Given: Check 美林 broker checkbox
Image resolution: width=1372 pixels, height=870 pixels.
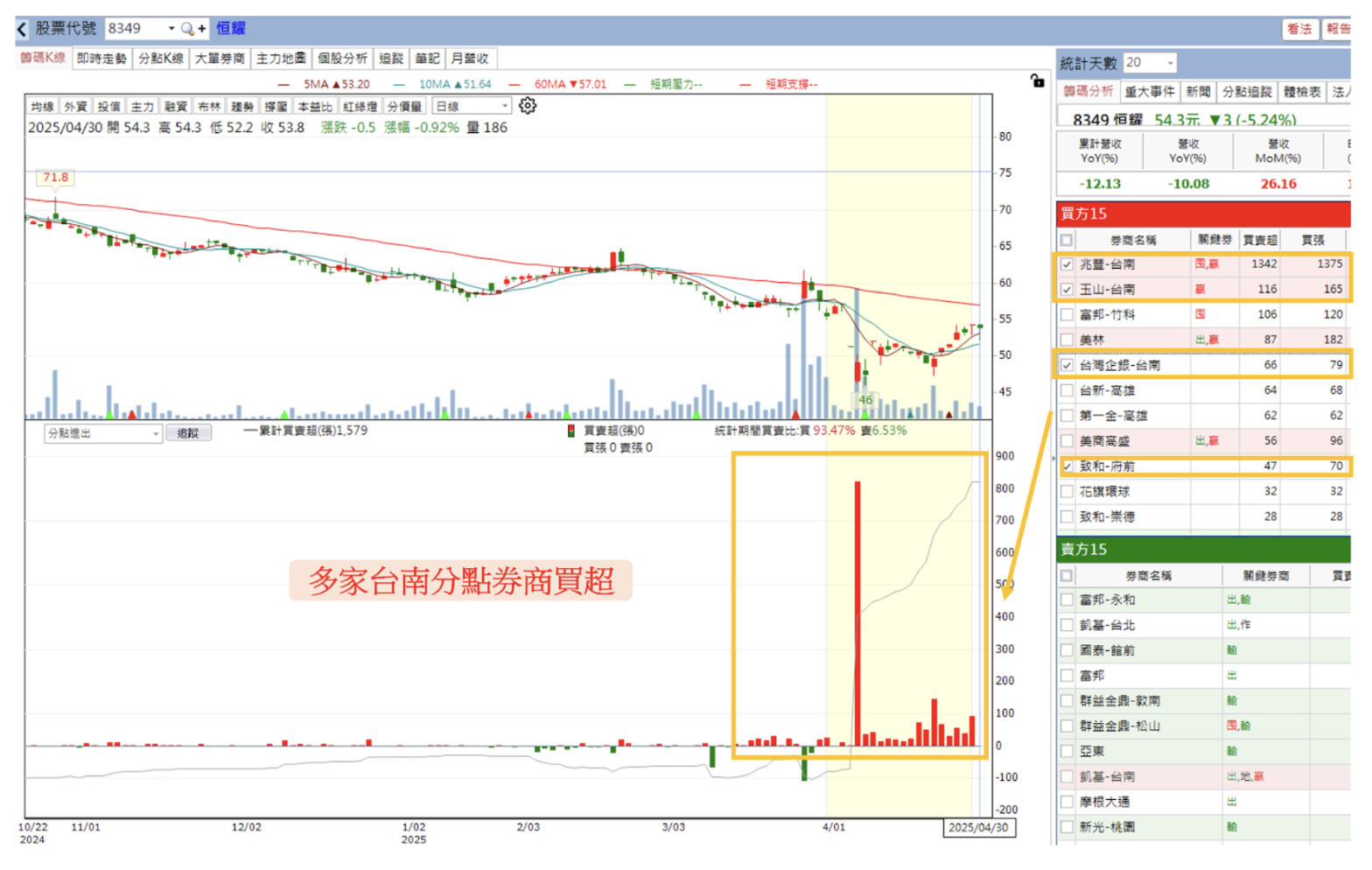Looking at the screenshot, I should [x=1066, y=340].
